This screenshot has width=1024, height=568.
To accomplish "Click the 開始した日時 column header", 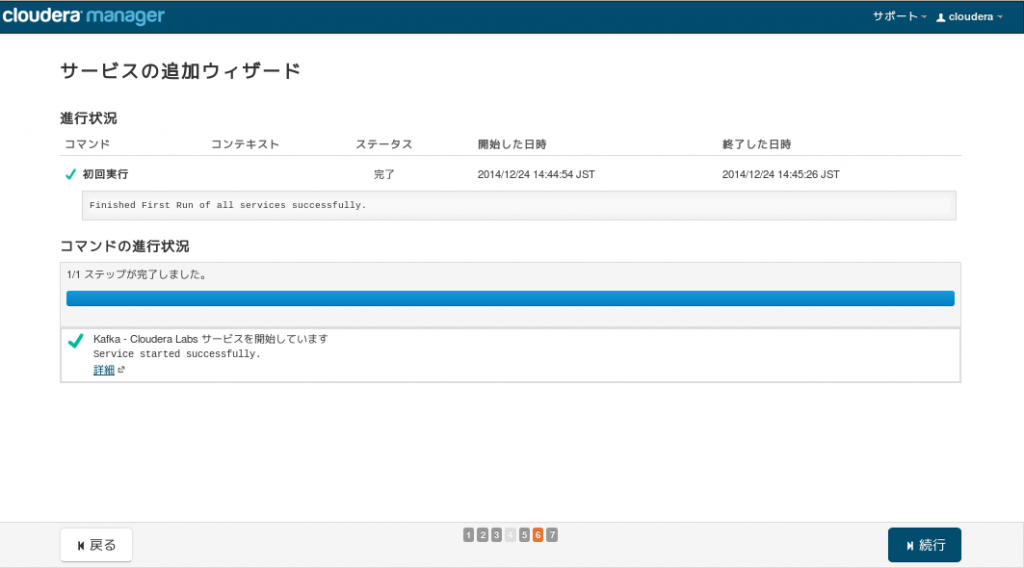I will tap(512, 144).
